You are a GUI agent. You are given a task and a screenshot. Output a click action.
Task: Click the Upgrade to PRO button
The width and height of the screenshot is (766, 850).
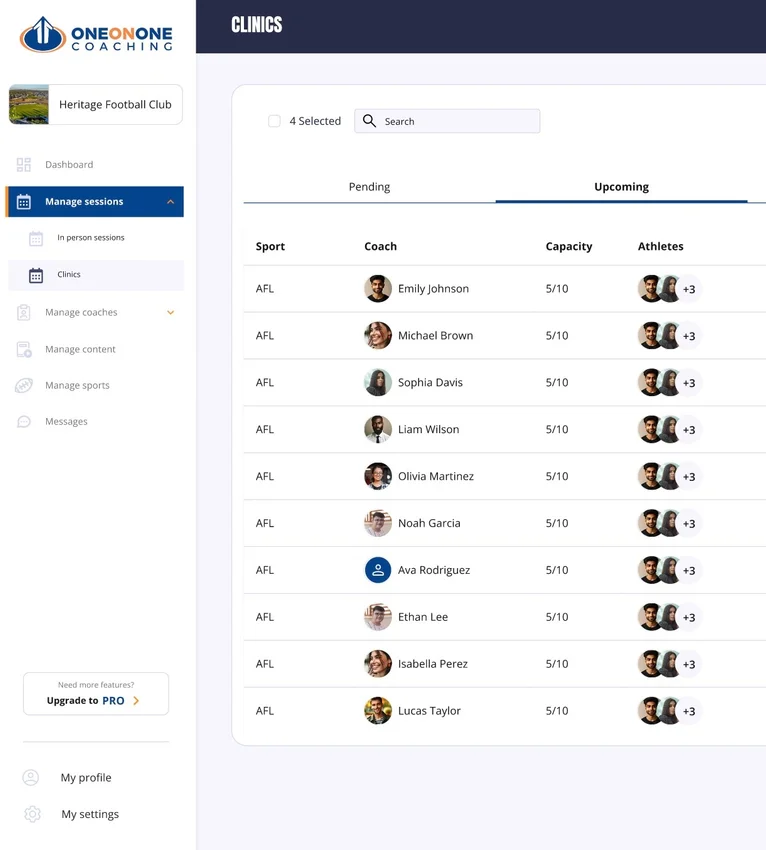coord(96,694)
